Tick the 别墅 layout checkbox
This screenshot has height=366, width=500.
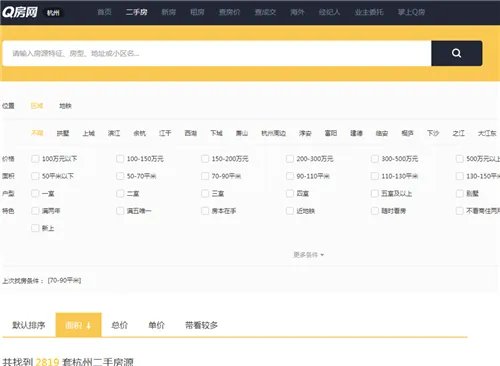coord(460,193)
